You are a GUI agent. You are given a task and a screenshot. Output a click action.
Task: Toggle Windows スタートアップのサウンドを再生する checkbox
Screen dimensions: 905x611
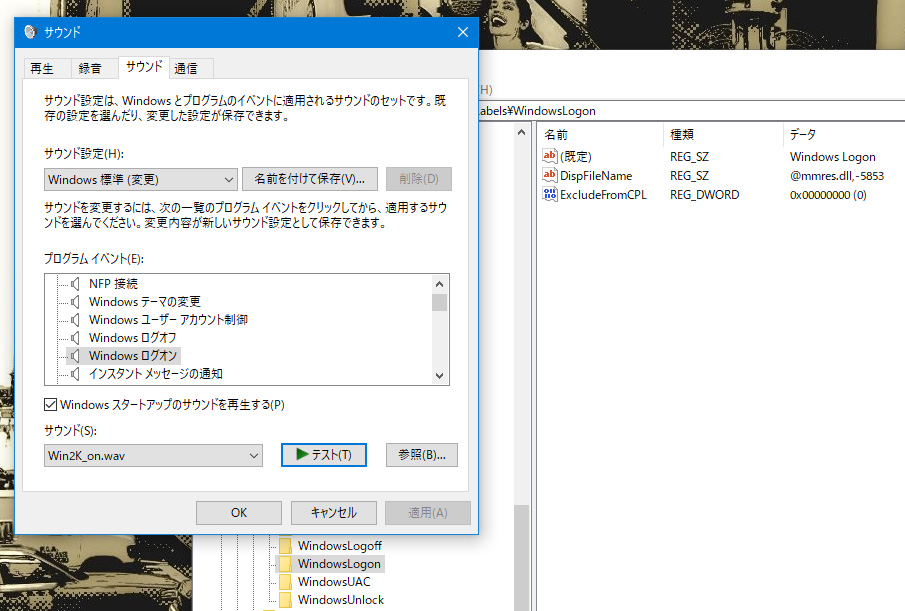[x=51, y=404]
